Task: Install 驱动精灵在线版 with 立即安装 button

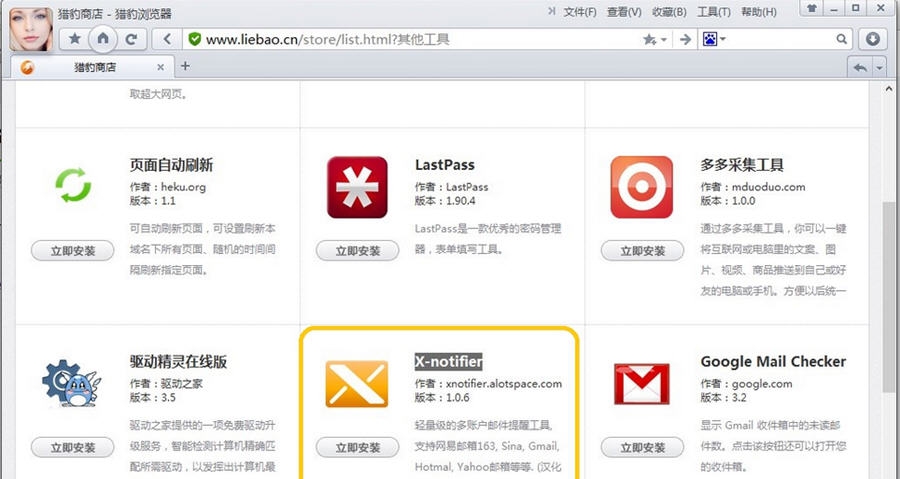Action: point(73,447)
